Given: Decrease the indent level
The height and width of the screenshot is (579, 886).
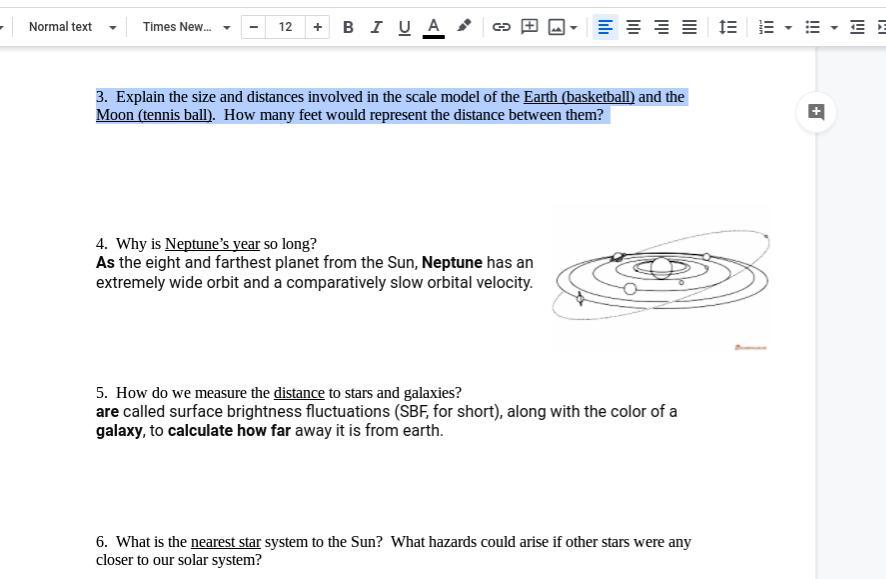Looking at the screenshot, I should point(857,27).
